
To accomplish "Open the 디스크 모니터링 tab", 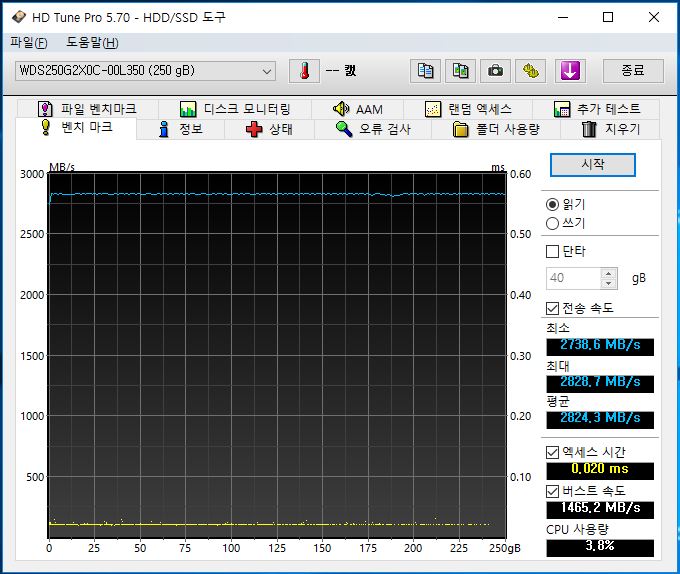I will click(x=236, y=109).
